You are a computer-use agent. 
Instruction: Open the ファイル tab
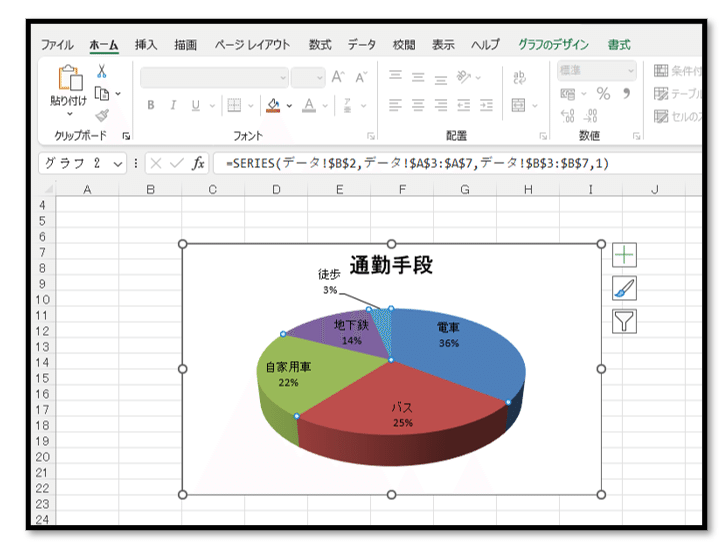click(57, 45)
